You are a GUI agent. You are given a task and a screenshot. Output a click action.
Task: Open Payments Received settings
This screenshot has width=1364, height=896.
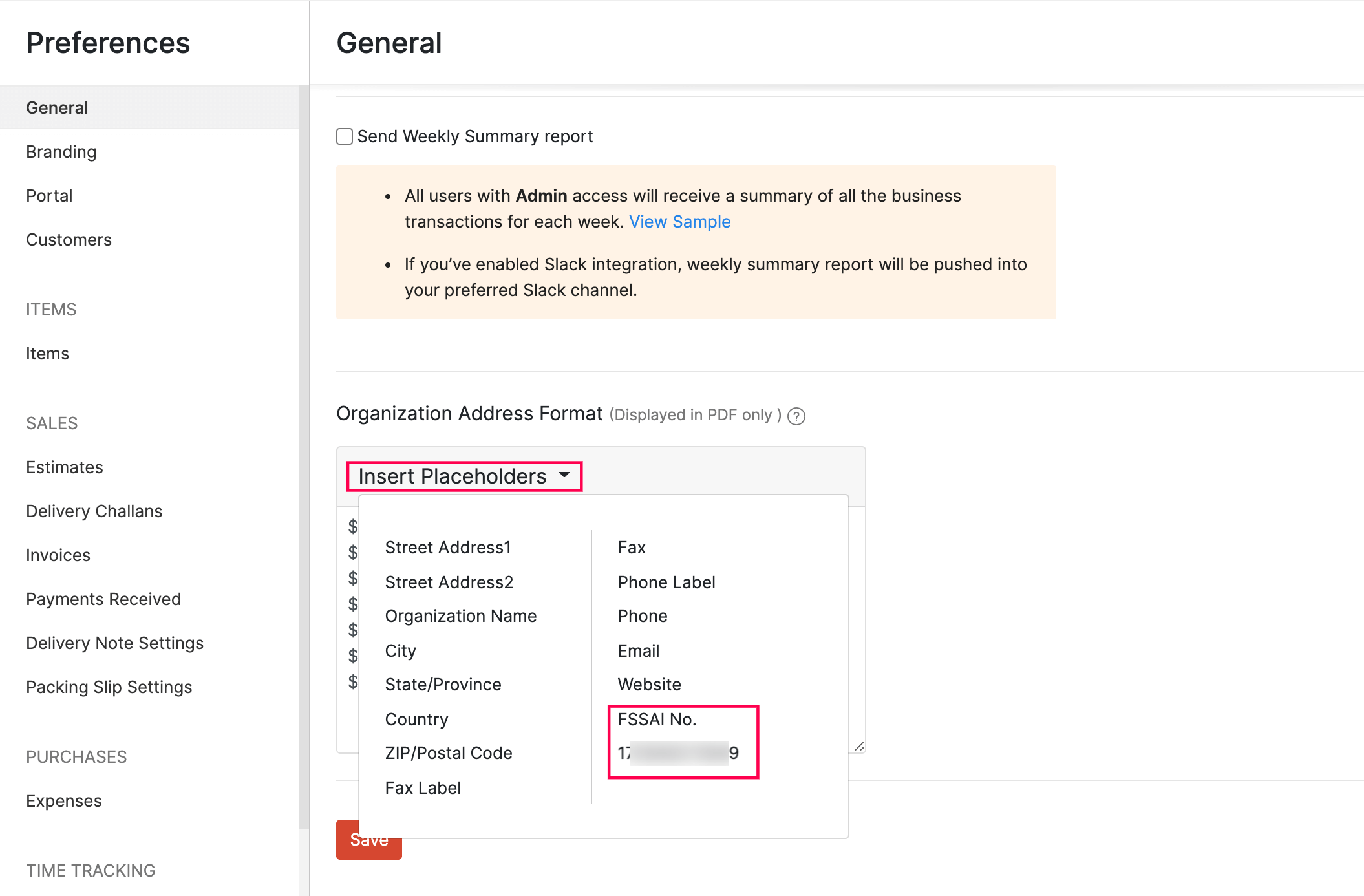tap(103, 599)
